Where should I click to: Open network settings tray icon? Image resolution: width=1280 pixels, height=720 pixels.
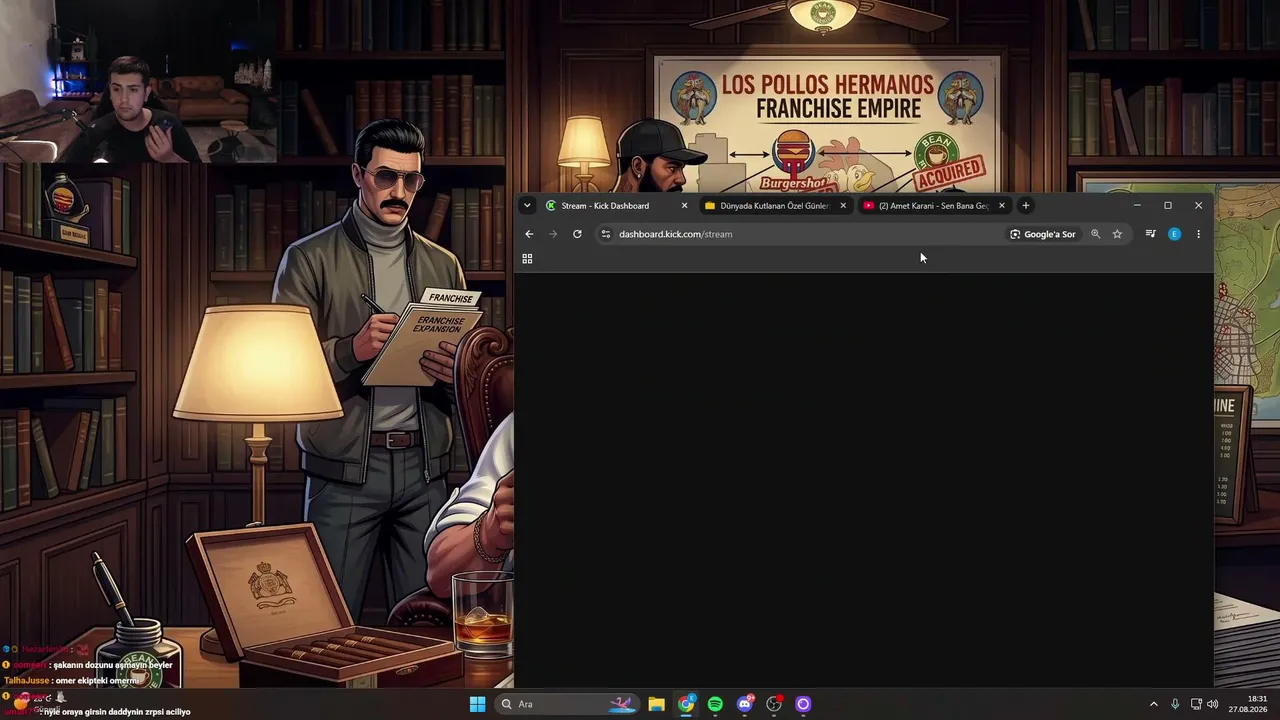[1196, 704]
